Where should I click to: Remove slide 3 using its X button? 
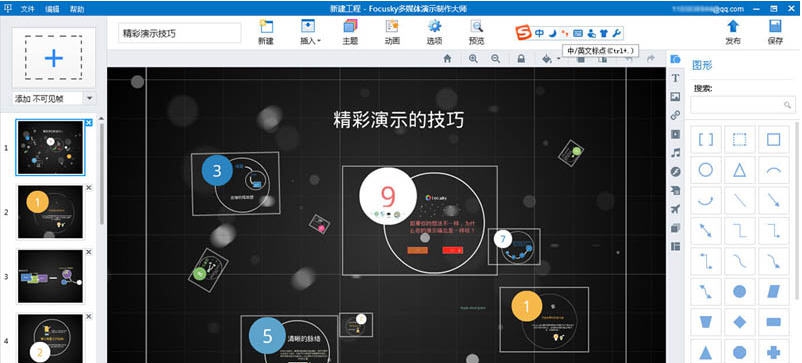[x=88, y=252]
